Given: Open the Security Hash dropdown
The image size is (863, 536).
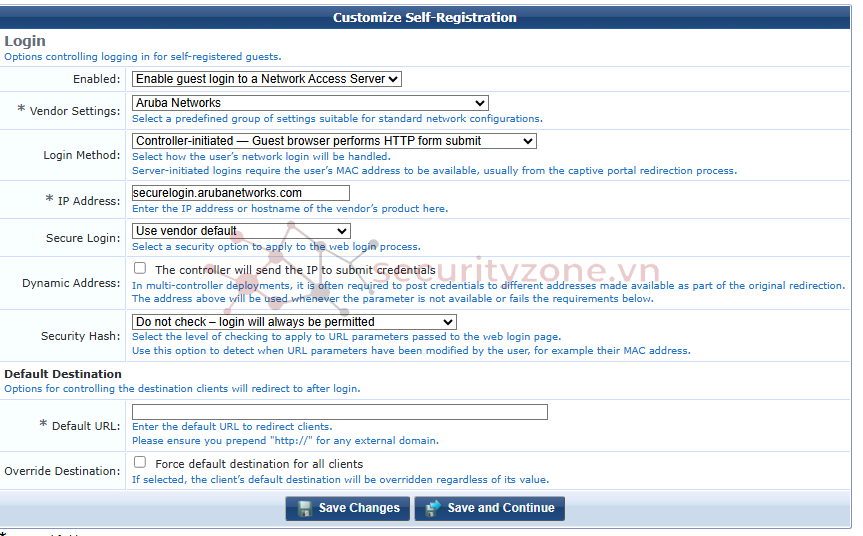Looking at the screenshot, I should point(294,322).
